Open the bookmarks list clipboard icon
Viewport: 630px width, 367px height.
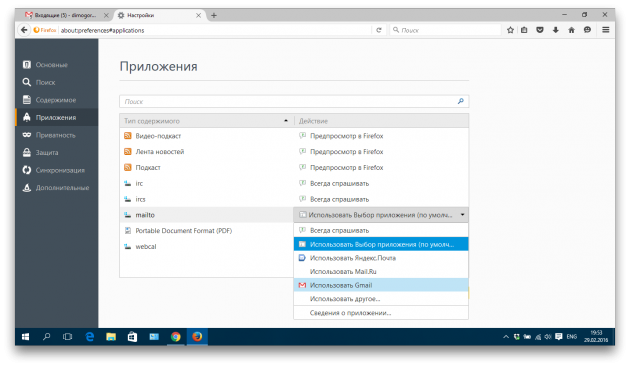[524, 30]
